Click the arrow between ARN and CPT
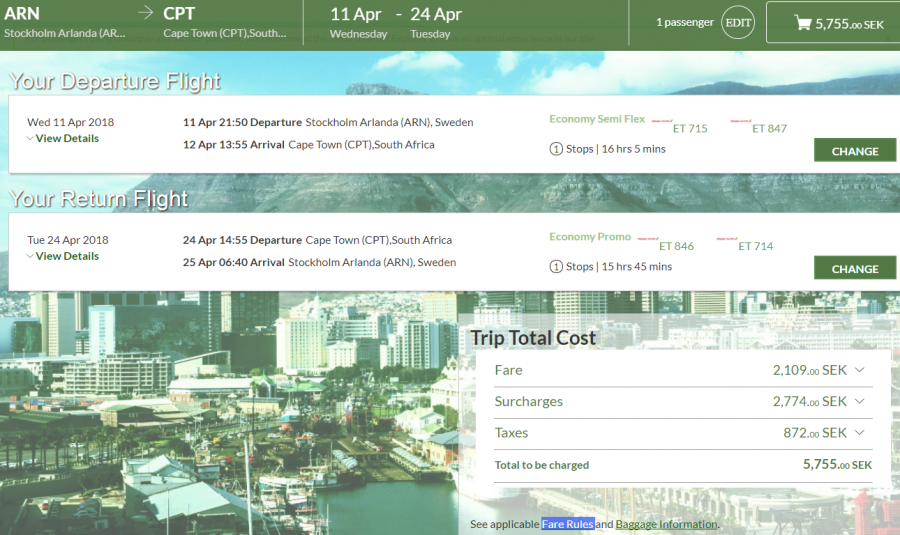 pos(146,13)
